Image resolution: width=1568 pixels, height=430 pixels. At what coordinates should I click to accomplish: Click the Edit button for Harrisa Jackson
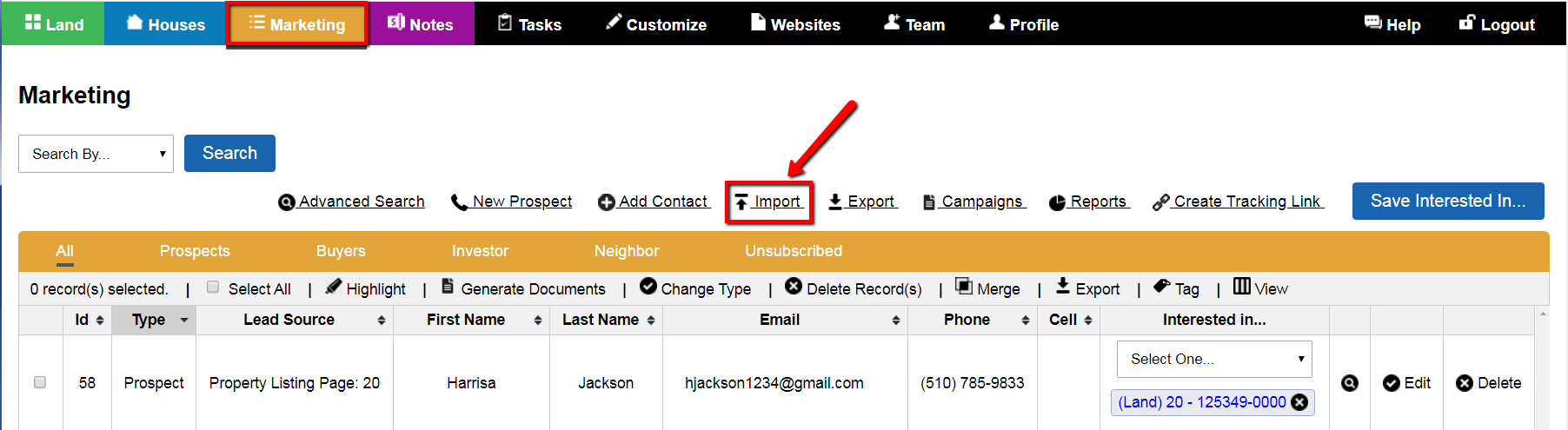click(x=1406, y=383)
